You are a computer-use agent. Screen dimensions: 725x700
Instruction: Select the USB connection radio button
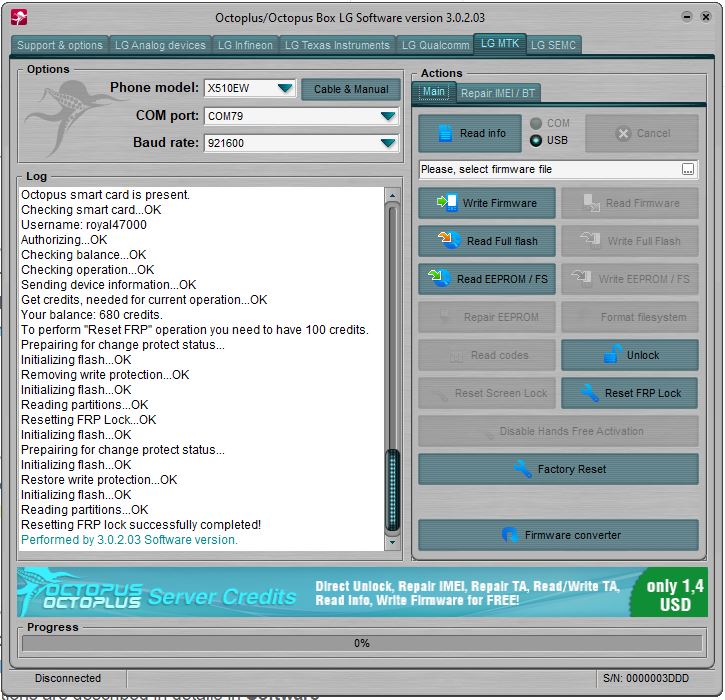tap(536, 141)
